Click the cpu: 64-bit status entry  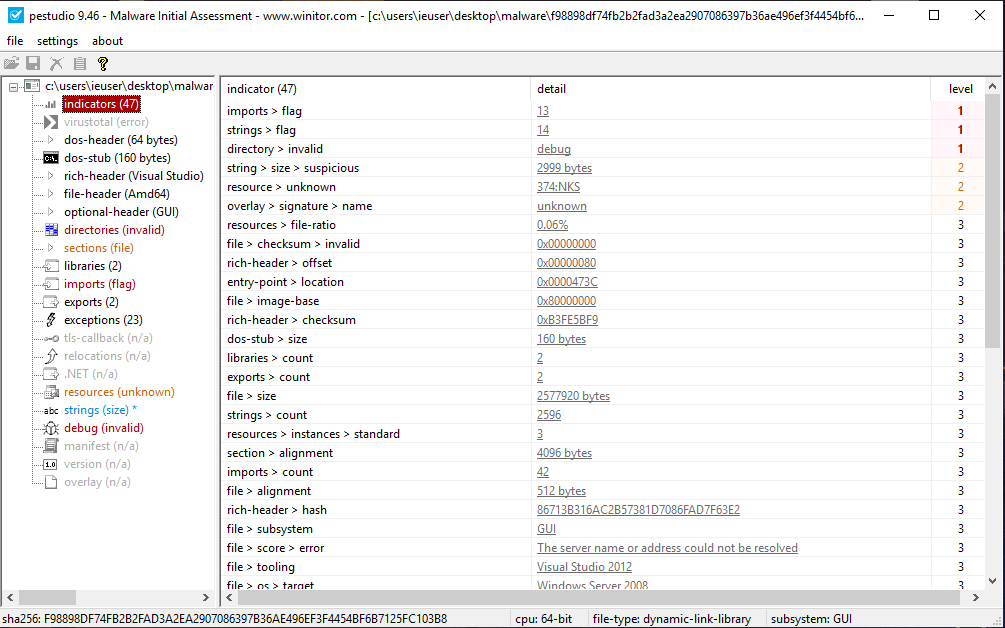(x=544, y=619)
